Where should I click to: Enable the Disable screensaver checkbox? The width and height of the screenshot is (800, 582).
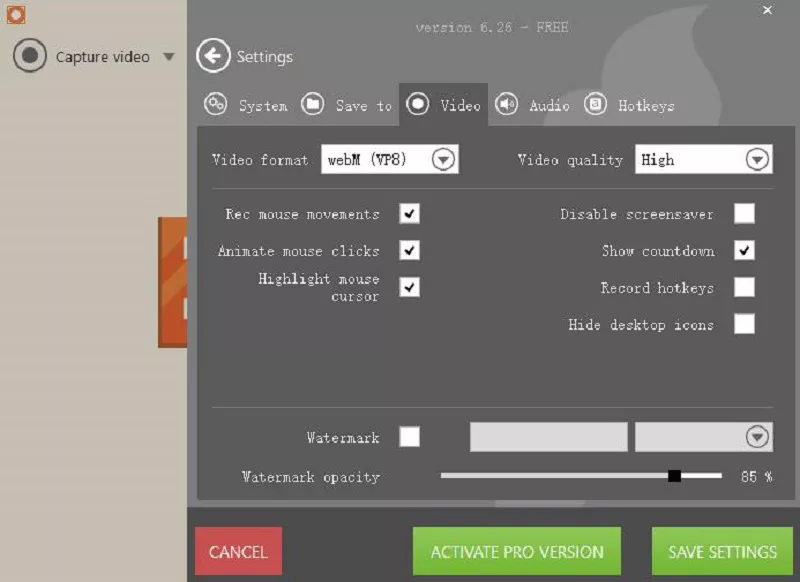(744, 214)
